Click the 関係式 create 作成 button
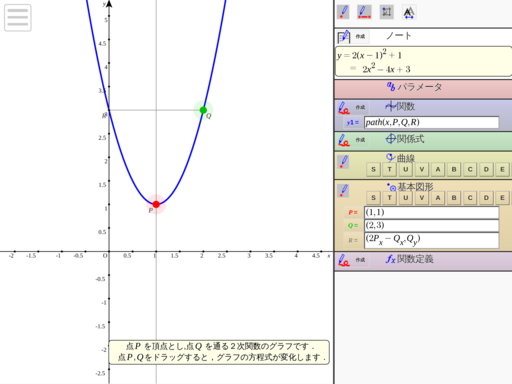 (x=360, y=140)
